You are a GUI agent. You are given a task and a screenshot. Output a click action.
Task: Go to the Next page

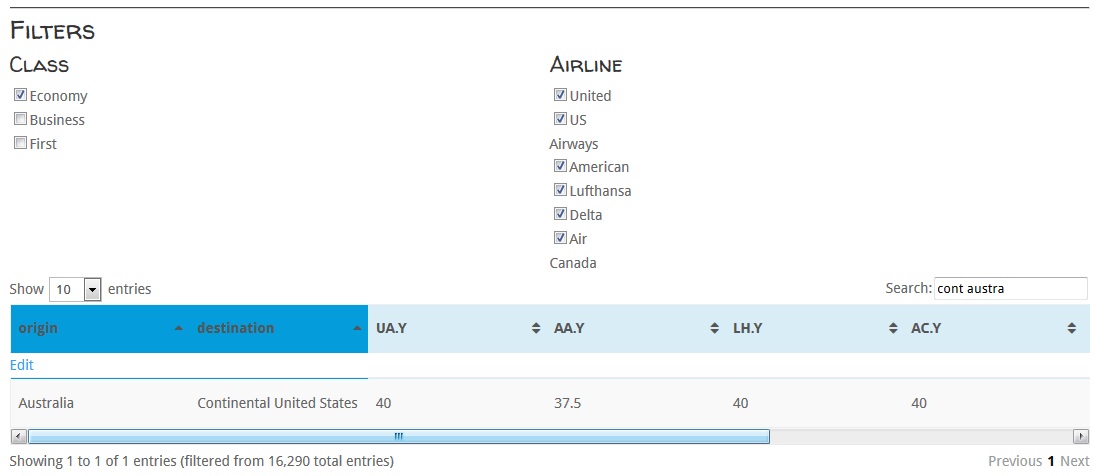1075,461
